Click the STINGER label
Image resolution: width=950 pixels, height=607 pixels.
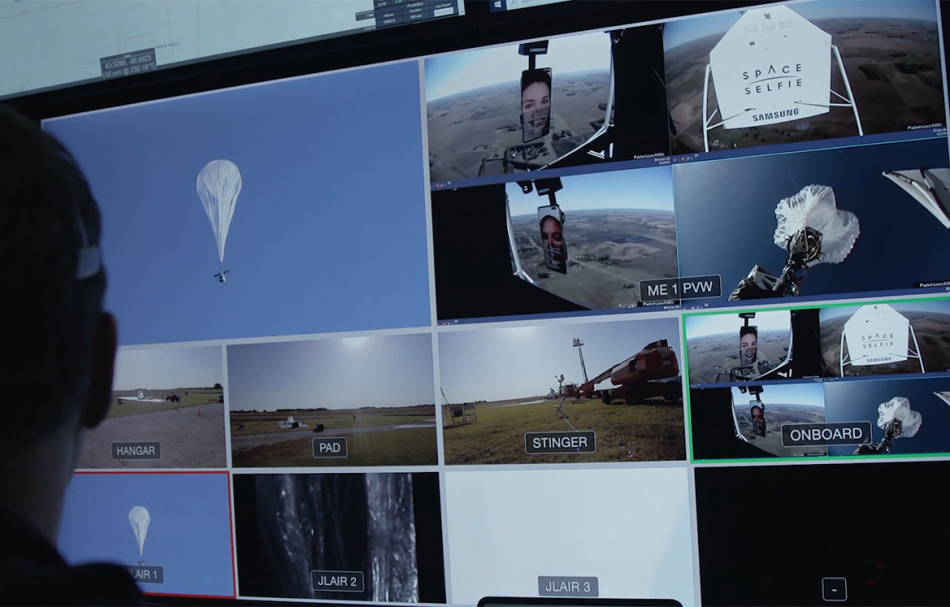point(560,442)
